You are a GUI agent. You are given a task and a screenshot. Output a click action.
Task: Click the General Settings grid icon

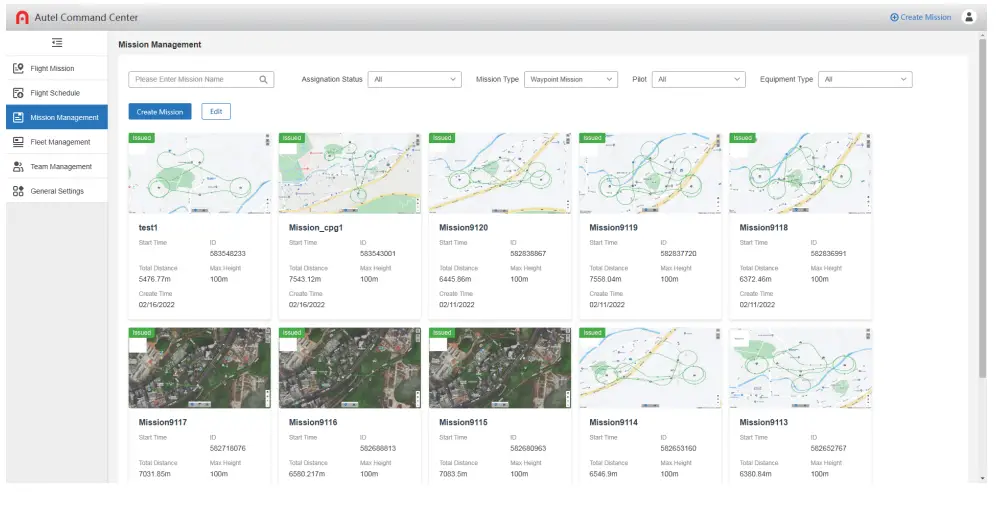pyautogui.click(x=18, y=191)
